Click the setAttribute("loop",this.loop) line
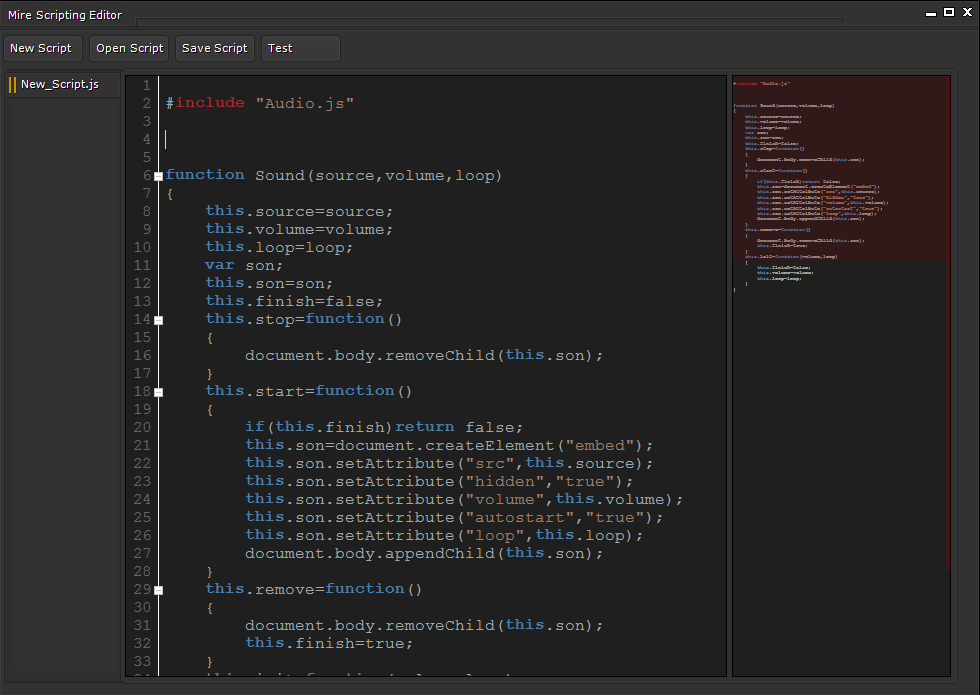980x695 pixels. pyautogui.click(x=444, y=536)
